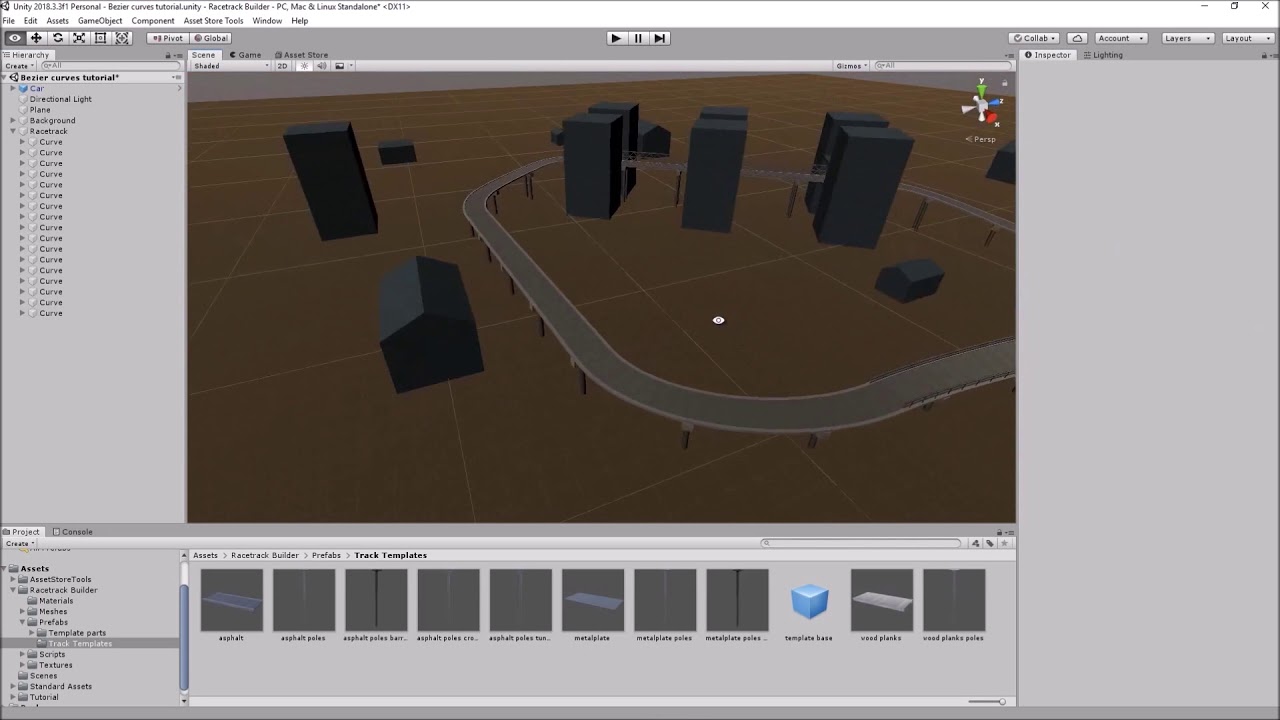Switch to the Console tab
This screenshot has width=1280, height=720.
(72, 532)
